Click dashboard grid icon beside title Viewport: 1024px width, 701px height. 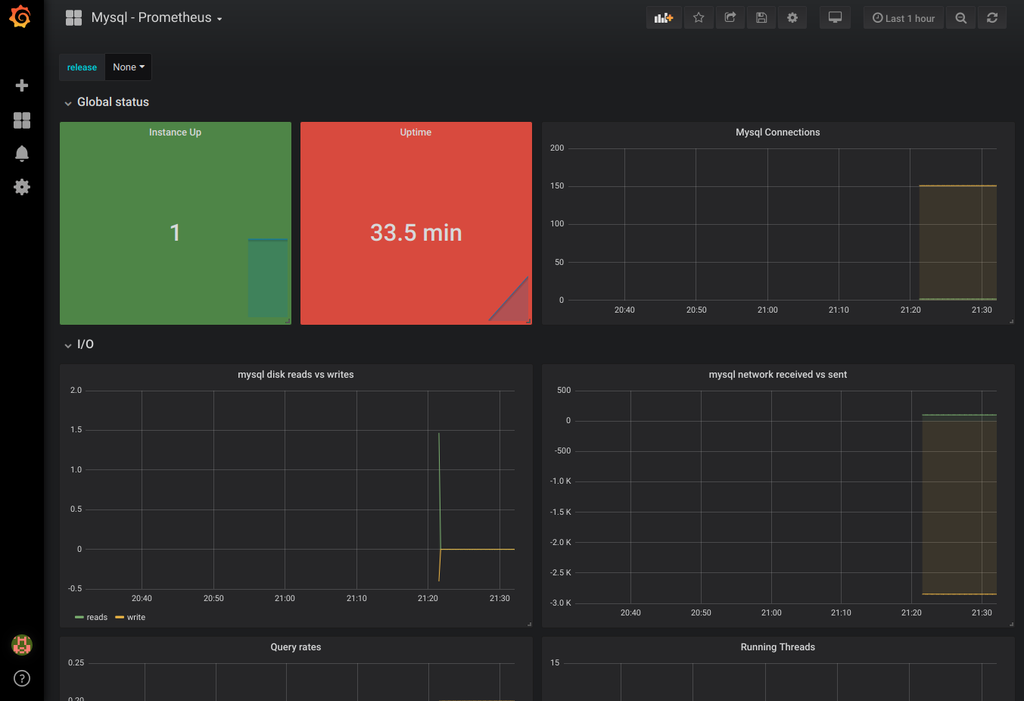(74, 18)
